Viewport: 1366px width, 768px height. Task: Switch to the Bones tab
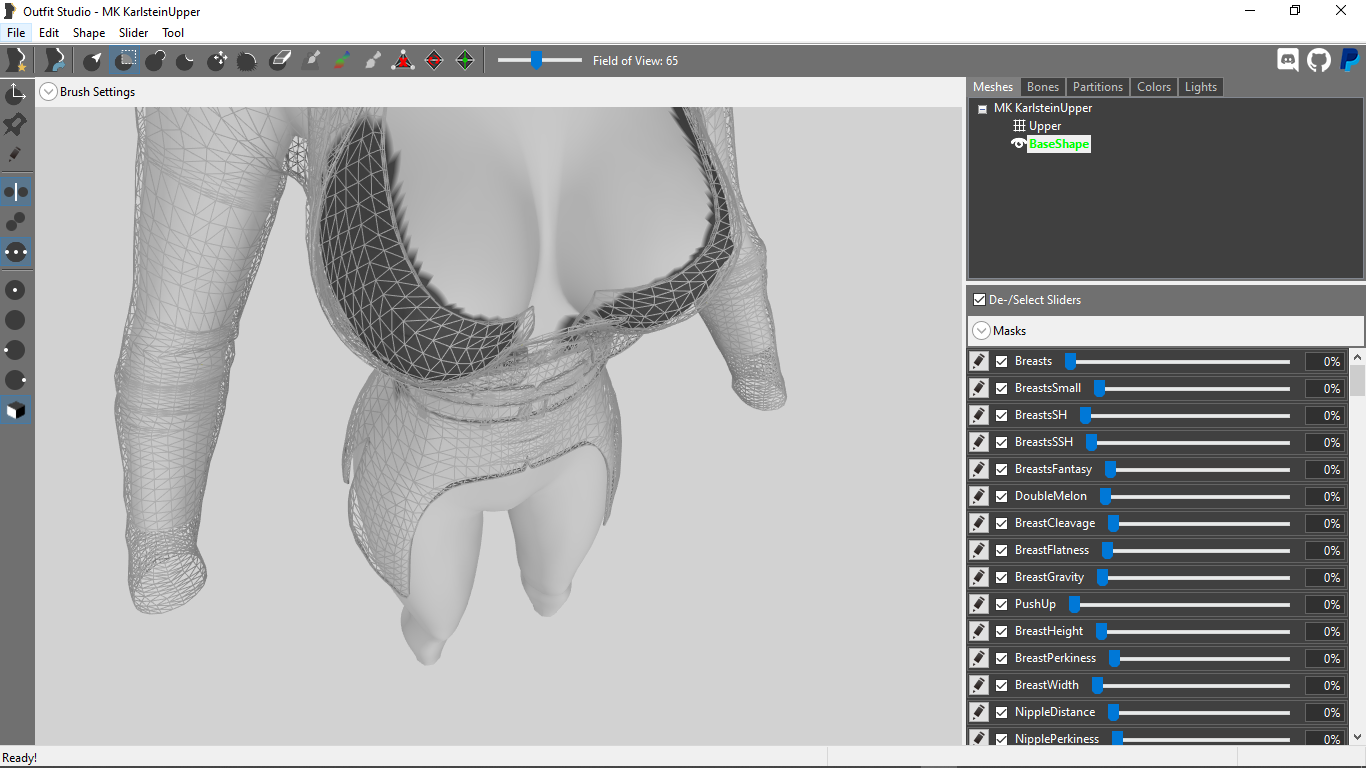[x=1043, y=87]
